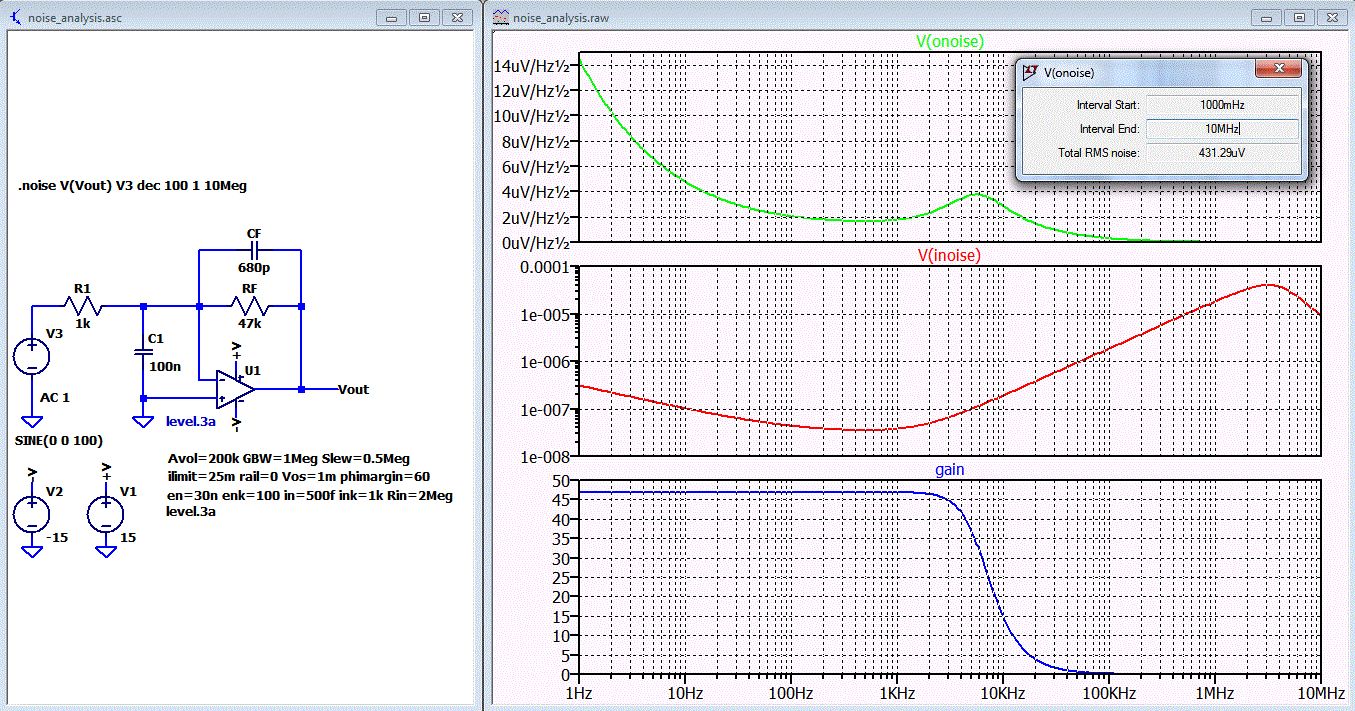Click the green V(onoise) trace label
The image size is (1355, 711).
(x=950, y=41)
